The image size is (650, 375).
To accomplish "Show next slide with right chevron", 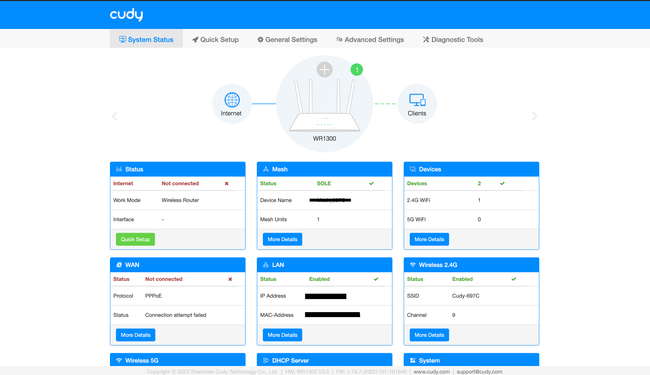I will pos(534,116).
